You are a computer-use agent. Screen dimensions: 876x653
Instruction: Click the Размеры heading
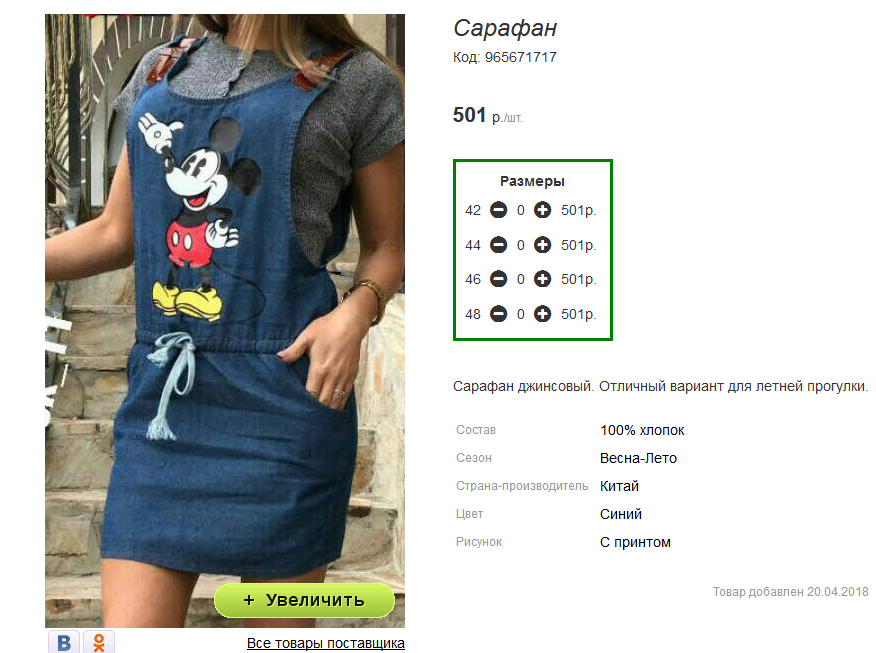pyautogui.click(x=532, y=181)
